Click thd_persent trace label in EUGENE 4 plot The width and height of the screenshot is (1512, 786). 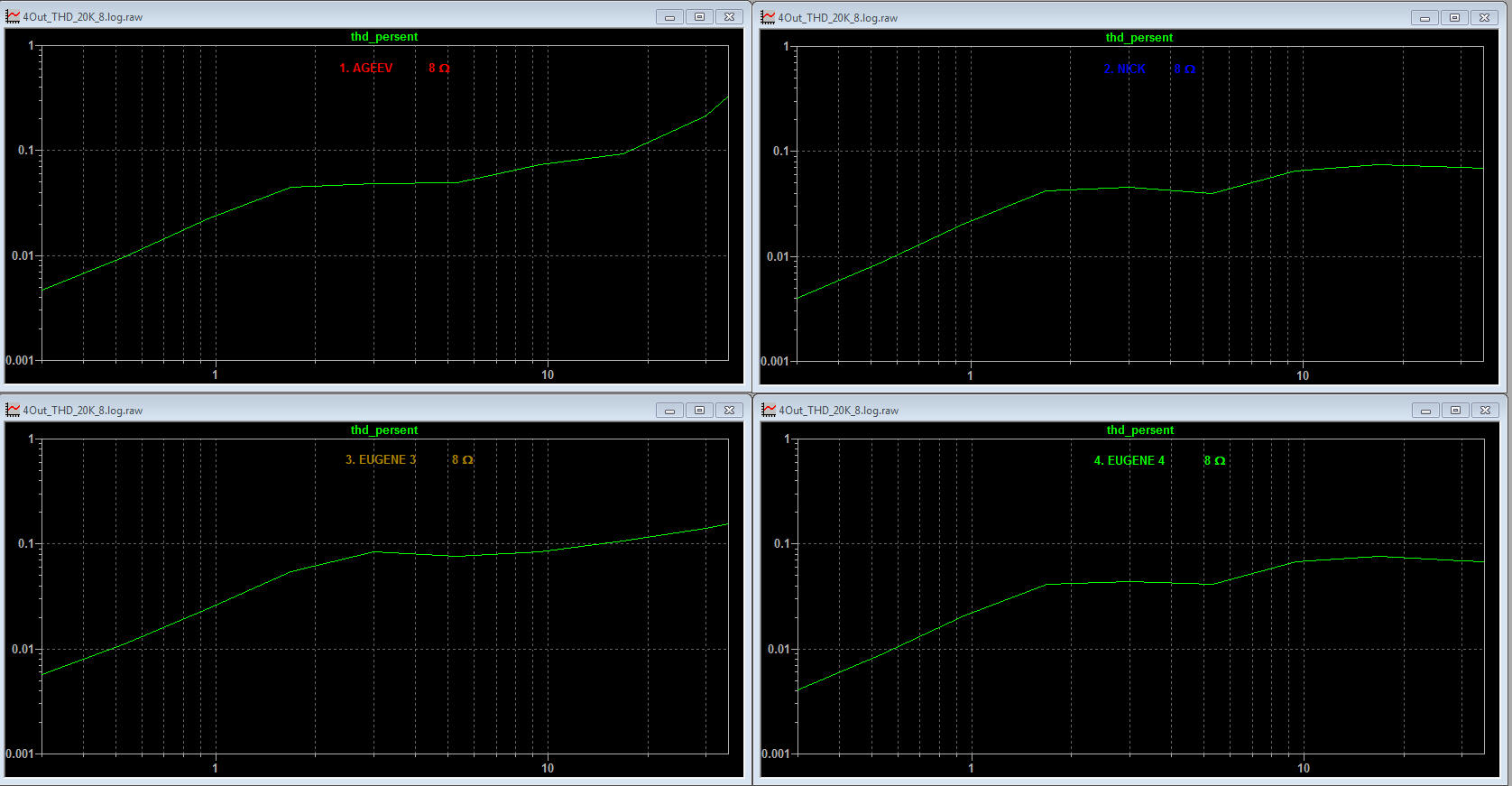[1140, 430]
